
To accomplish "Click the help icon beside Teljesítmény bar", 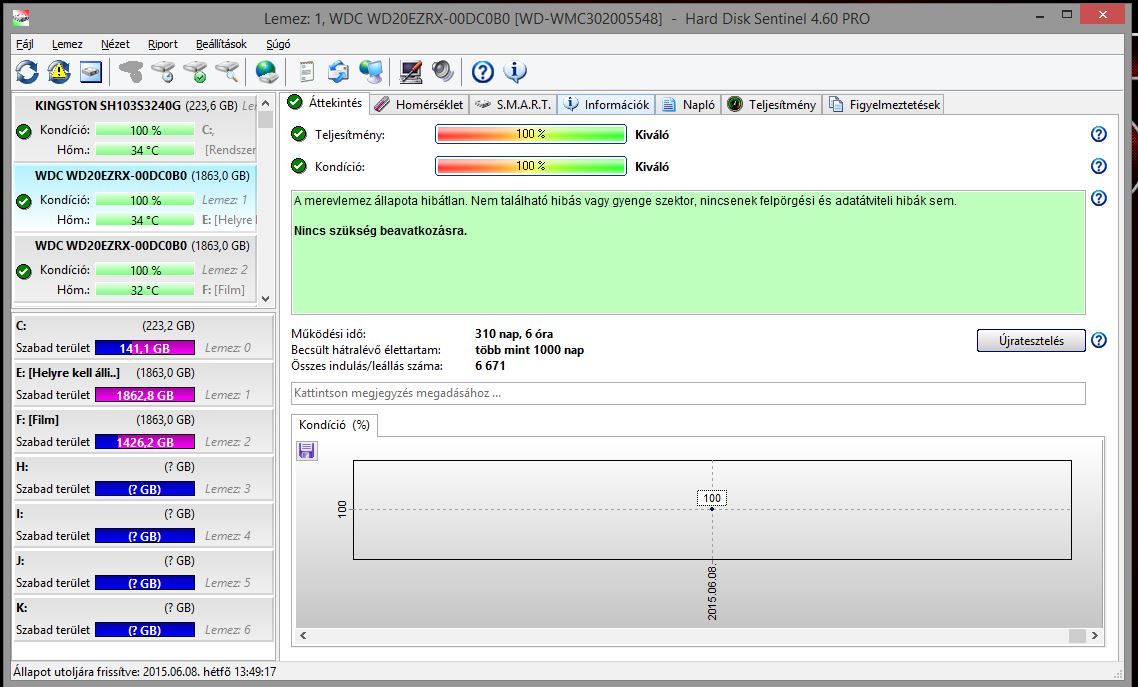I will pos(1099,134).
